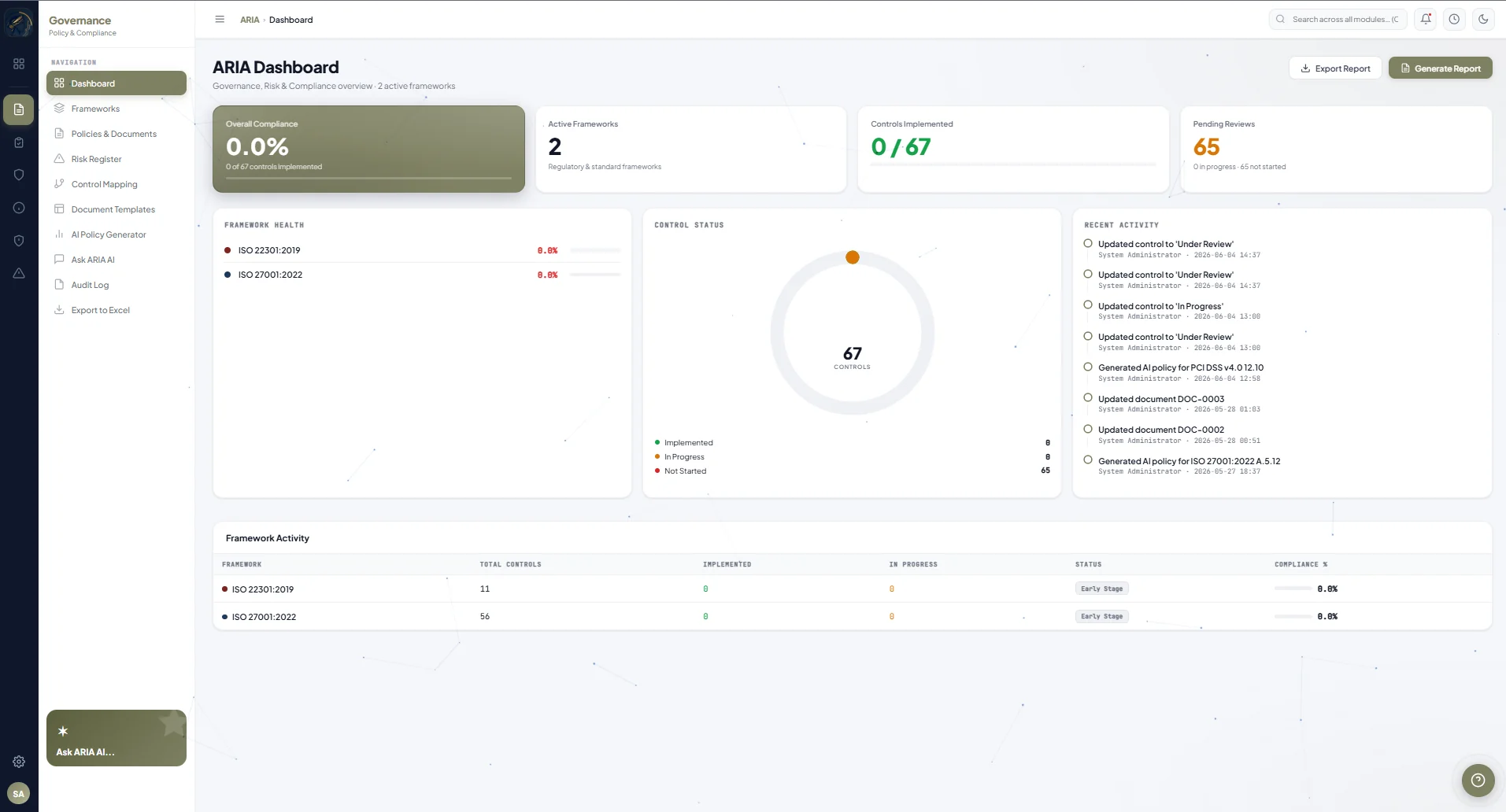This screenshot has height=812, width=1506.
Task: Click the Export to Excel download icon
Action: point(59,310)
